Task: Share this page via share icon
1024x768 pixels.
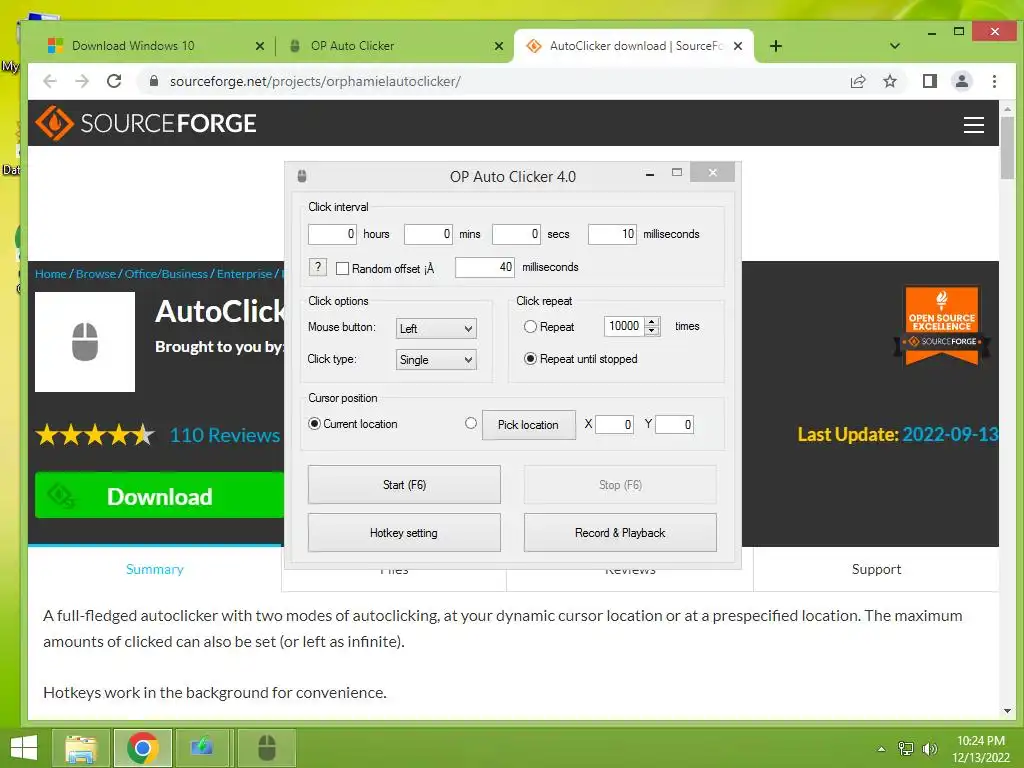Action: pos(857,81)
